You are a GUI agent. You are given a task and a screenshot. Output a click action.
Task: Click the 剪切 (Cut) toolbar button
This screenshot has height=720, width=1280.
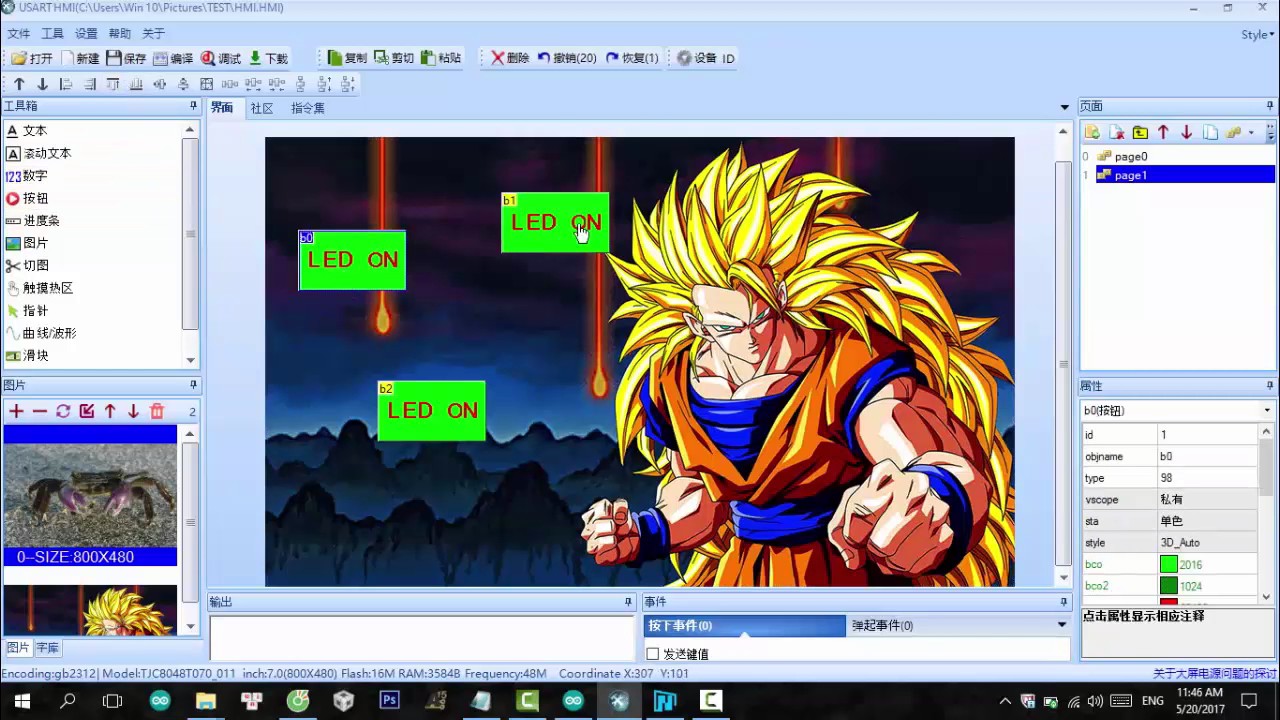pyautogui.click(x=394, y=58)
